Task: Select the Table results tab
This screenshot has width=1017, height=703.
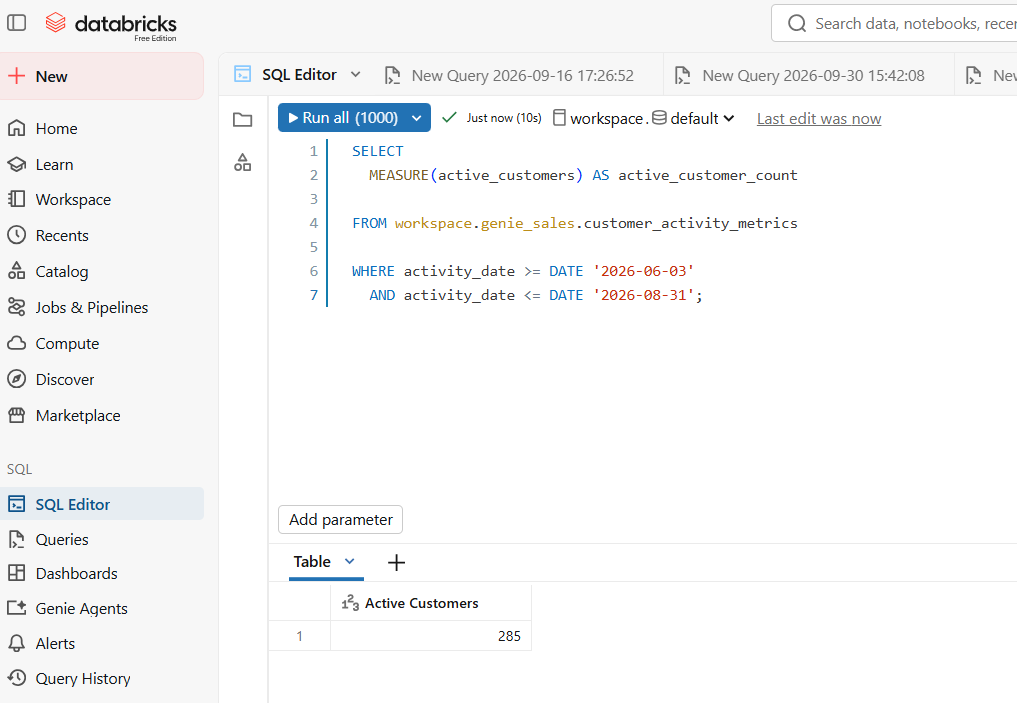Action: coord(312,562)
